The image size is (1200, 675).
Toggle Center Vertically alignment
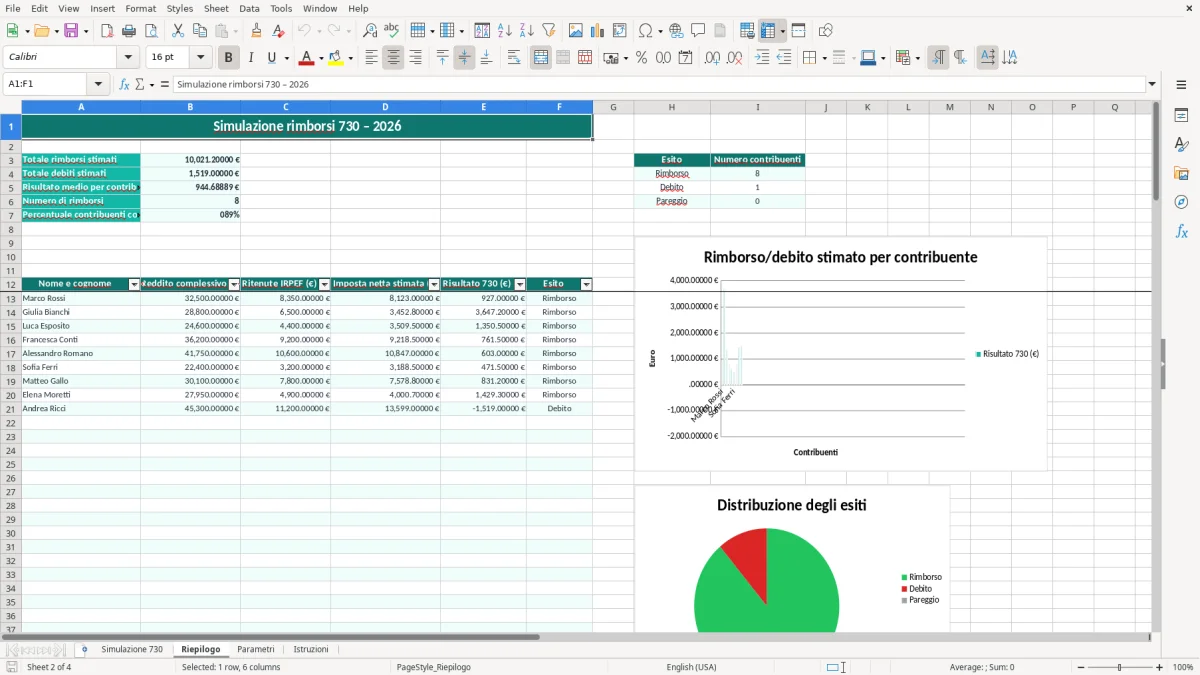(464, 58)
